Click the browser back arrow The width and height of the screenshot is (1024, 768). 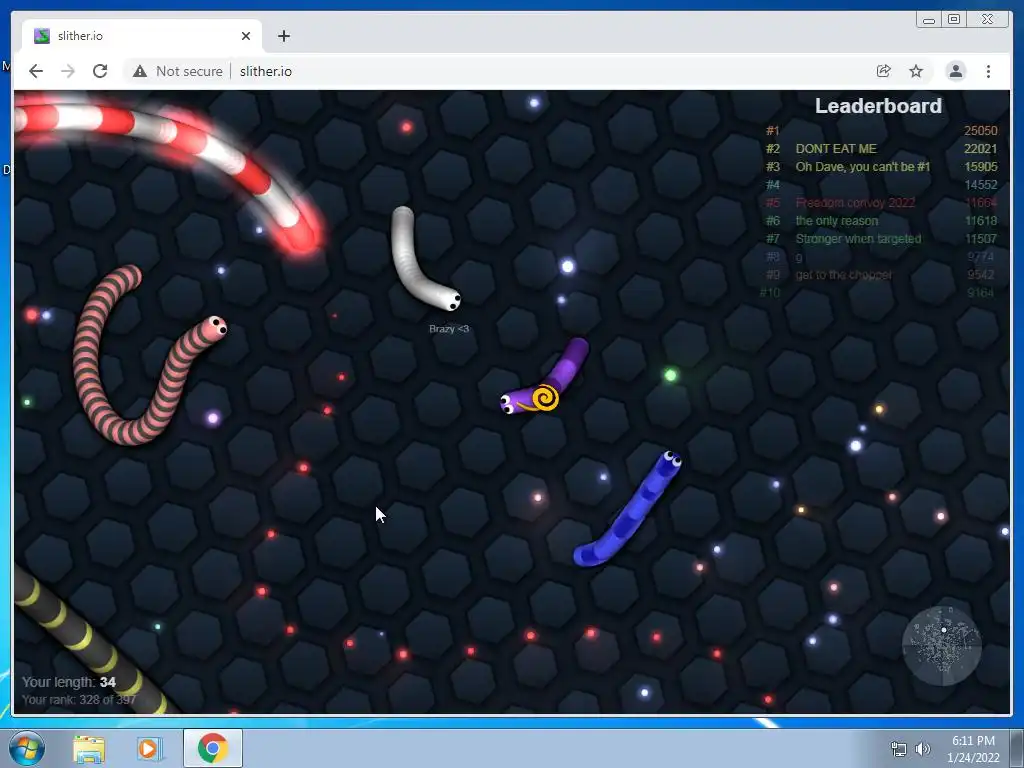[x=36, y=71]
